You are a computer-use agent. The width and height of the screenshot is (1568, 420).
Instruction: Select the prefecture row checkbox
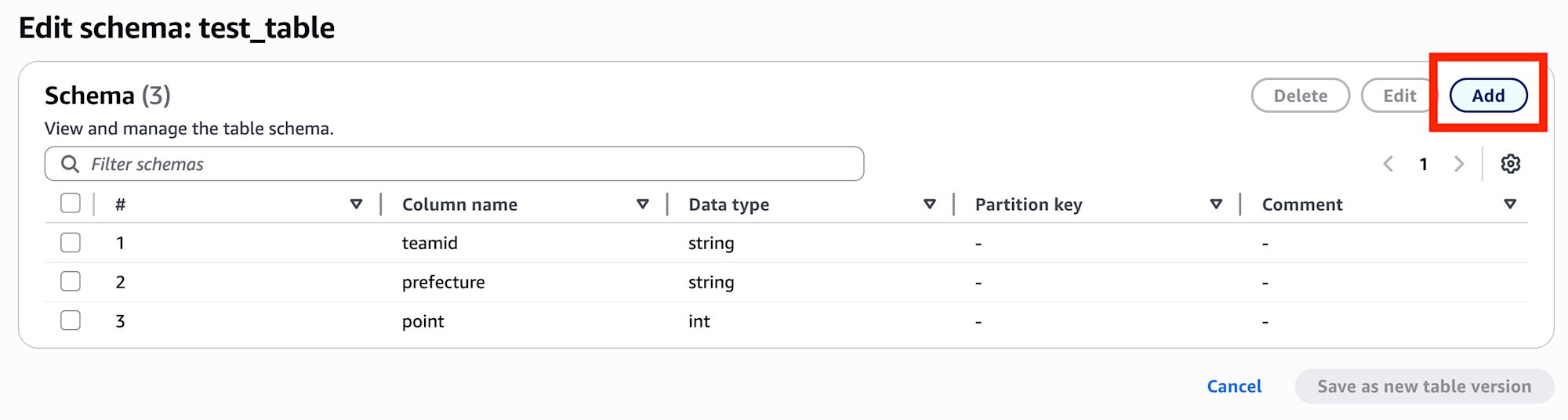click(x=71, y=281)
